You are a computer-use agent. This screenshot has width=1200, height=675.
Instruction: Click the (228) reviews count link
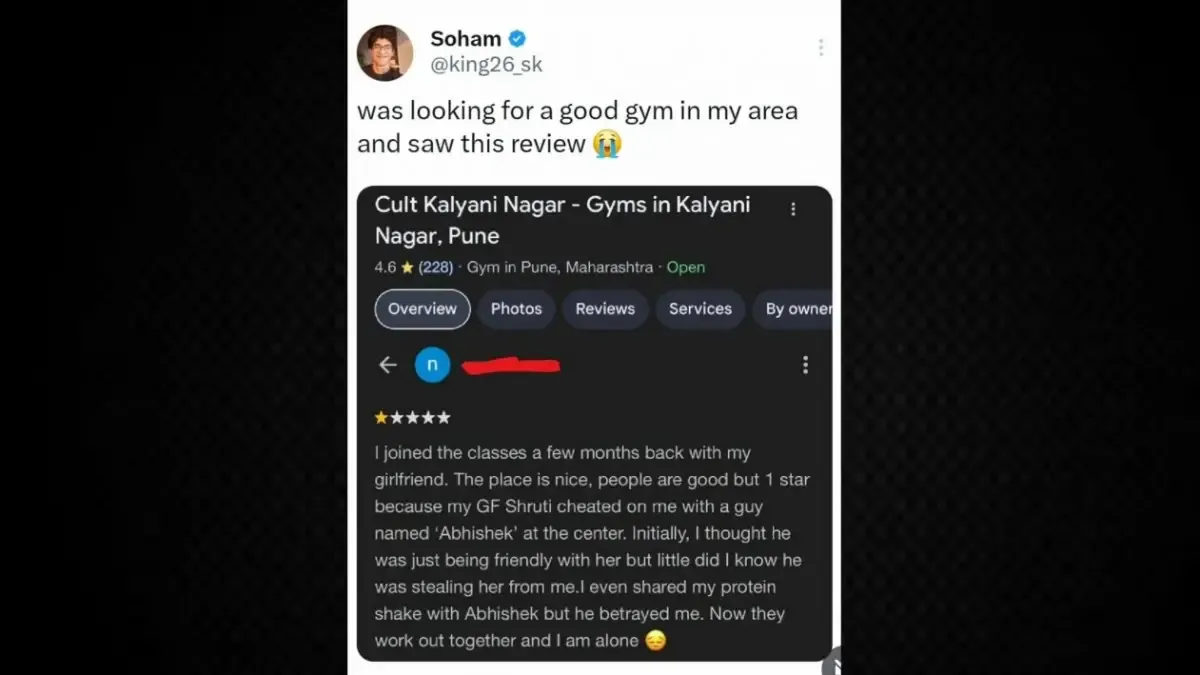(435, 268)
